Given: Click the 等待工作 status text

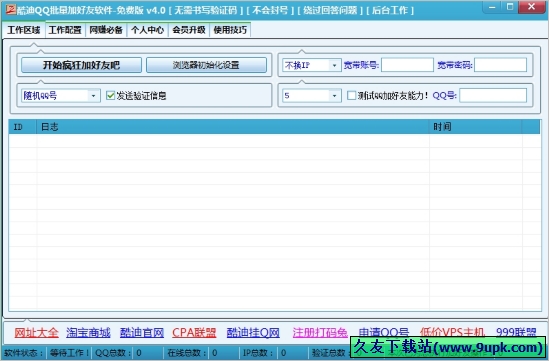Looking at the screenshot, I should 69,353.
